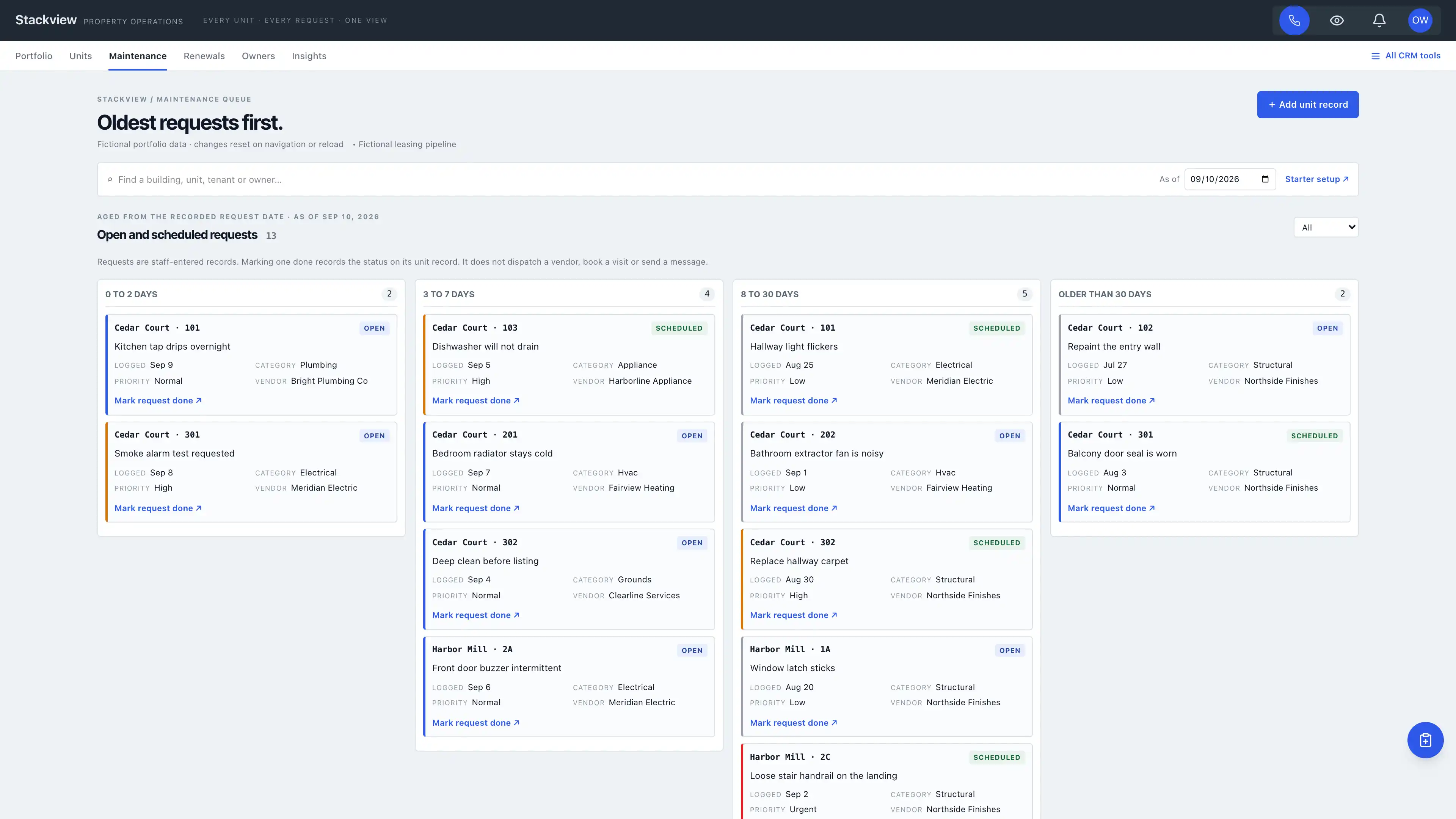Click the hamburger icon beside All CRM tools

(1375, 56)
